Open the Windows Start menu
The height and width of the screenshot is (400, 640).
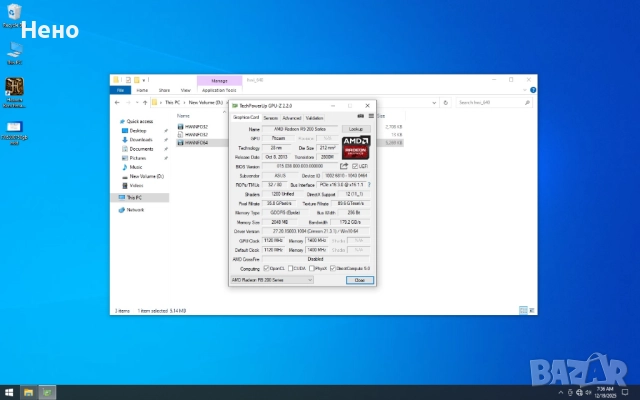pyautogui.click(x=8, y=392)
